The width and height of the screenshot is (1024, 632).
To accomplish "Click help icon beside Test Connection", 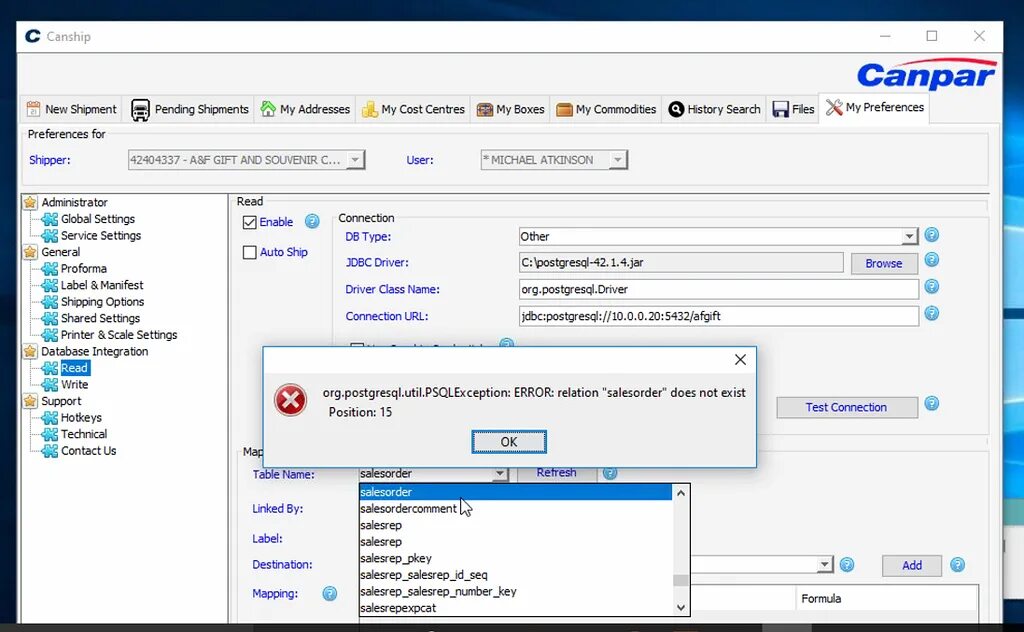I will tap(932, 403).
